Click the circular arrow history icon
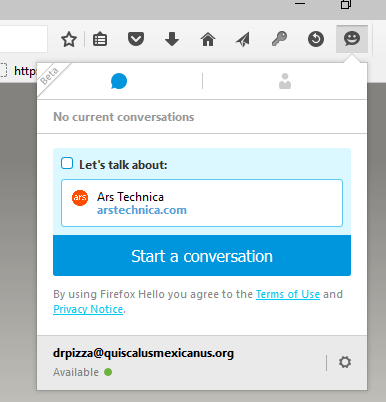This screenshot has width=386, height=402. (x=316, y=39)
